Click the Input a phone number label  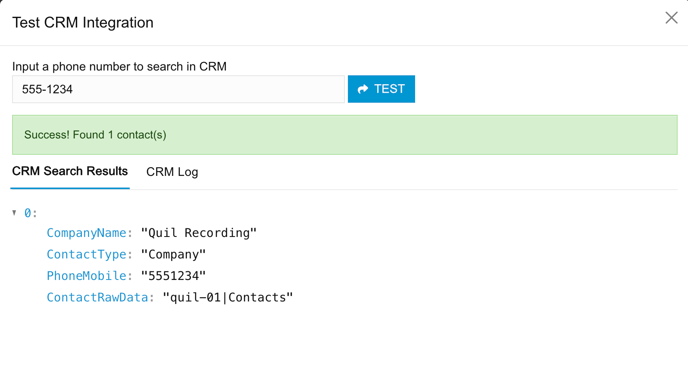[119, 67]
